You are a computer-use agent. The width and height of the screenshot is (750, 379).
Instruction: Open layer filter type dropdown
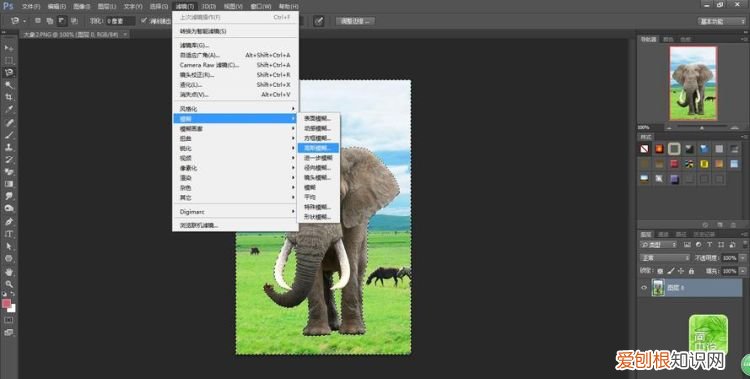tap(658, 245)
